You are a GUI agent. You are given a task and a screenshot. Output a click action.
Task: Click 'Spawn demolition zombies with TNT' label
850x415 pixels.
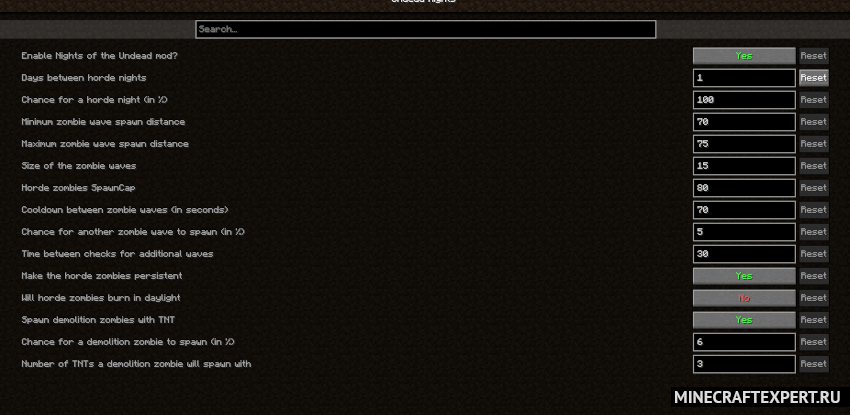(98, 320)
